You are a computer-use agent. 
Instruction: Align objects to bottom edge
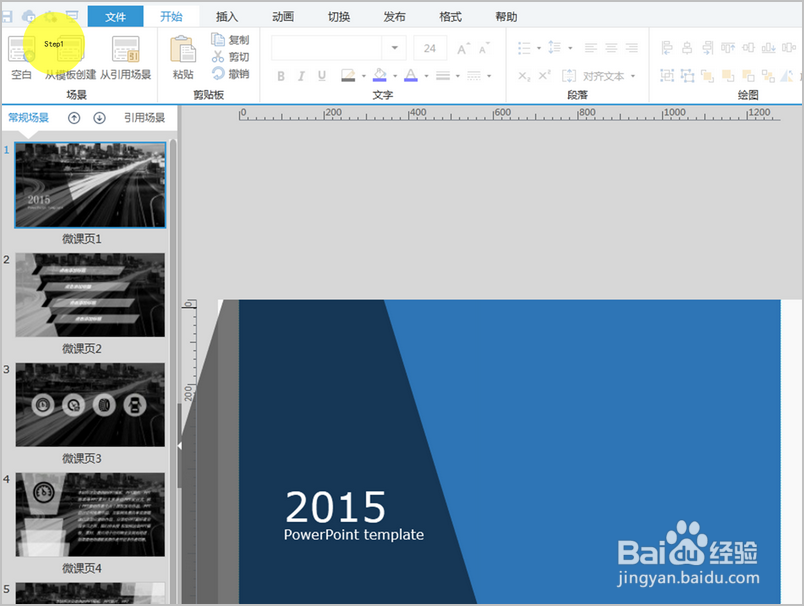tap(768, 48)
